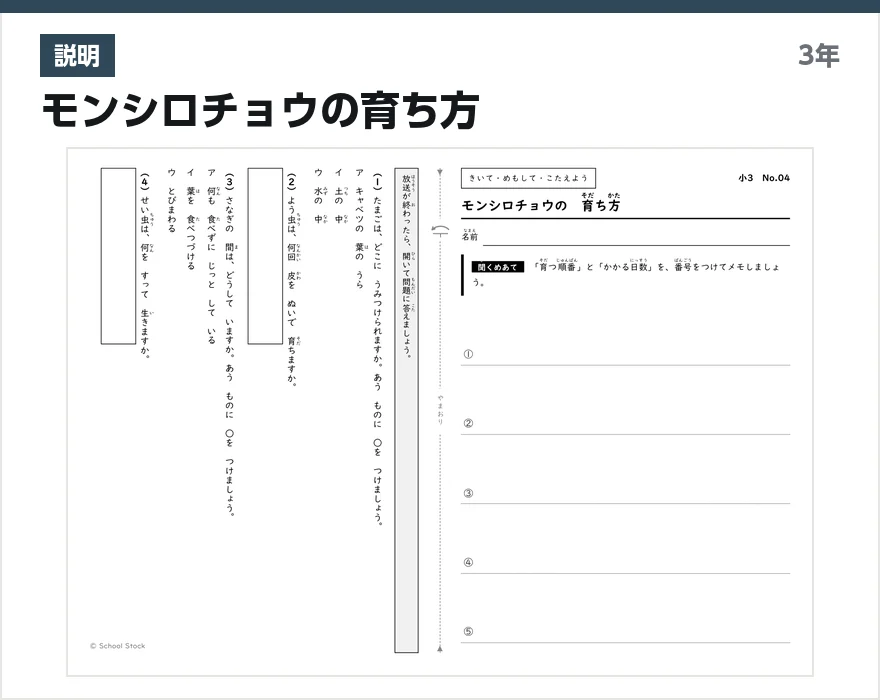Select option ア キャベツの葉のうら
This screenshot has width=880, height=700.
[359, 228]
